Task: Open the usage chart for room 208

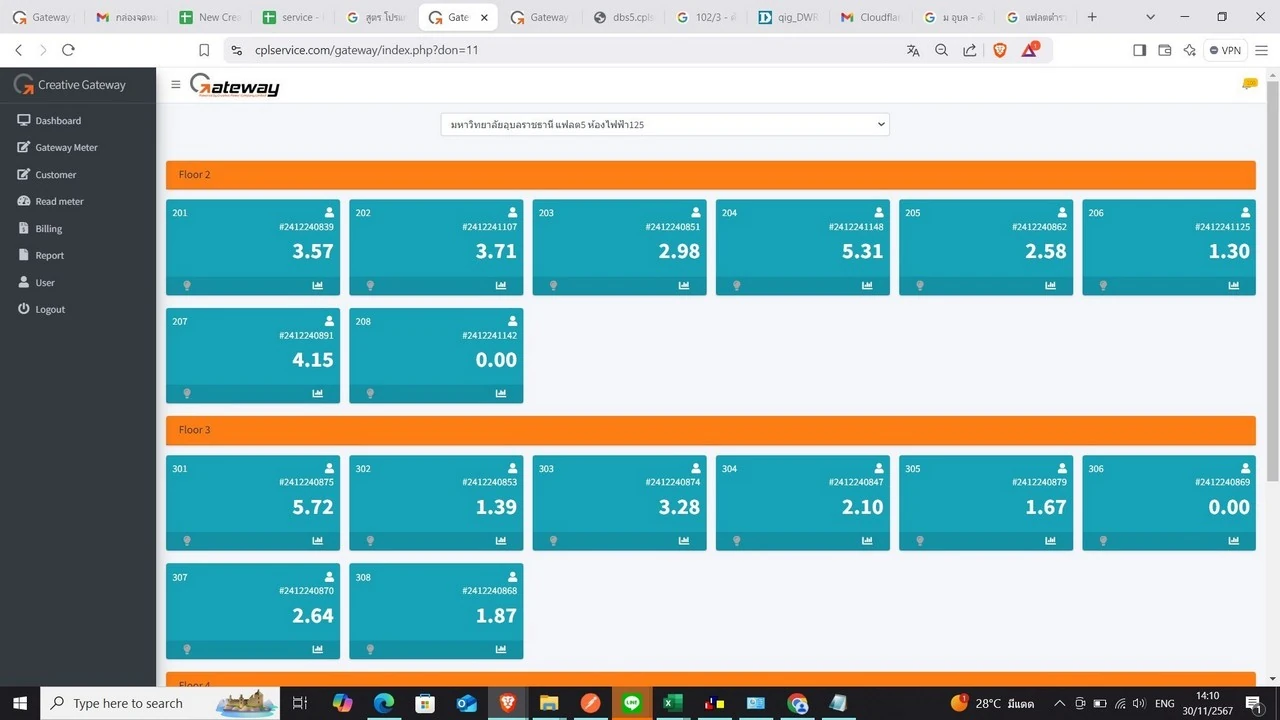Action: pyautogui.click(x=501, y=393)
